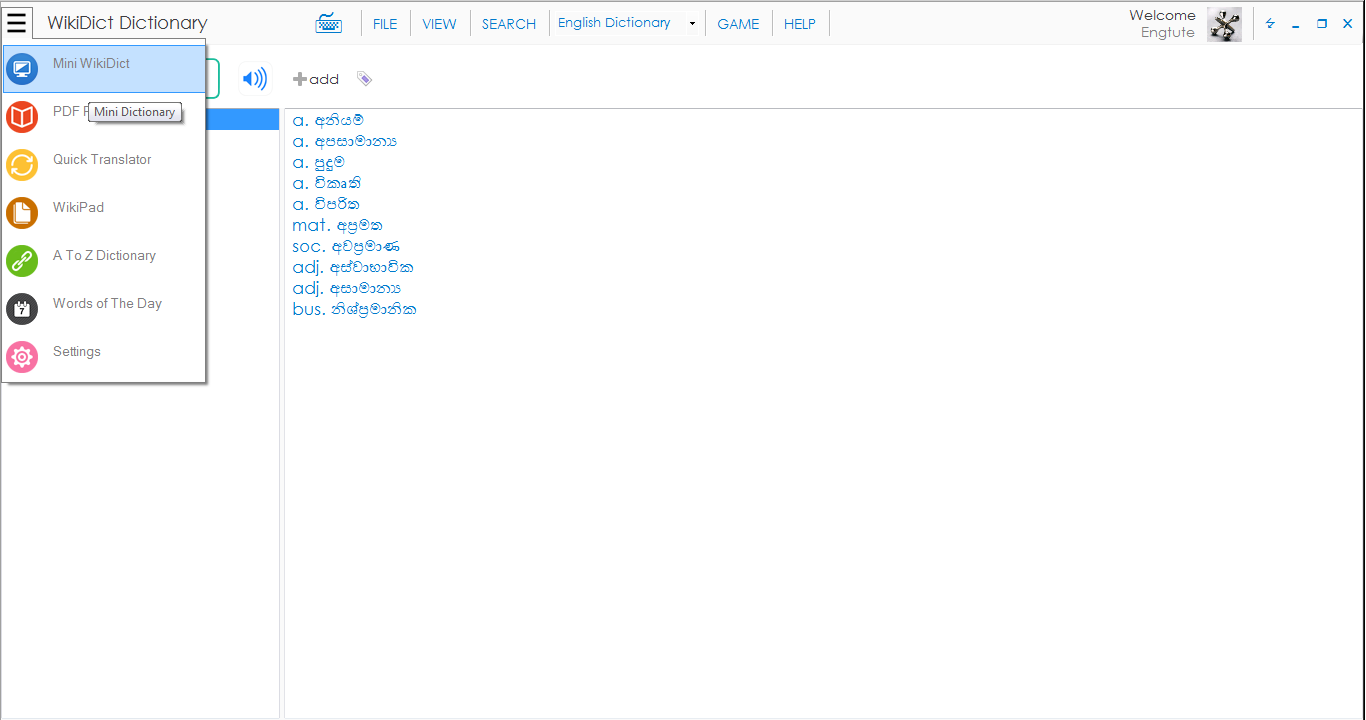The width and height of the screenshot is (1366, 720).
Task: Click the WikiDict Dictionary title
Action: (x=127, y=23)
